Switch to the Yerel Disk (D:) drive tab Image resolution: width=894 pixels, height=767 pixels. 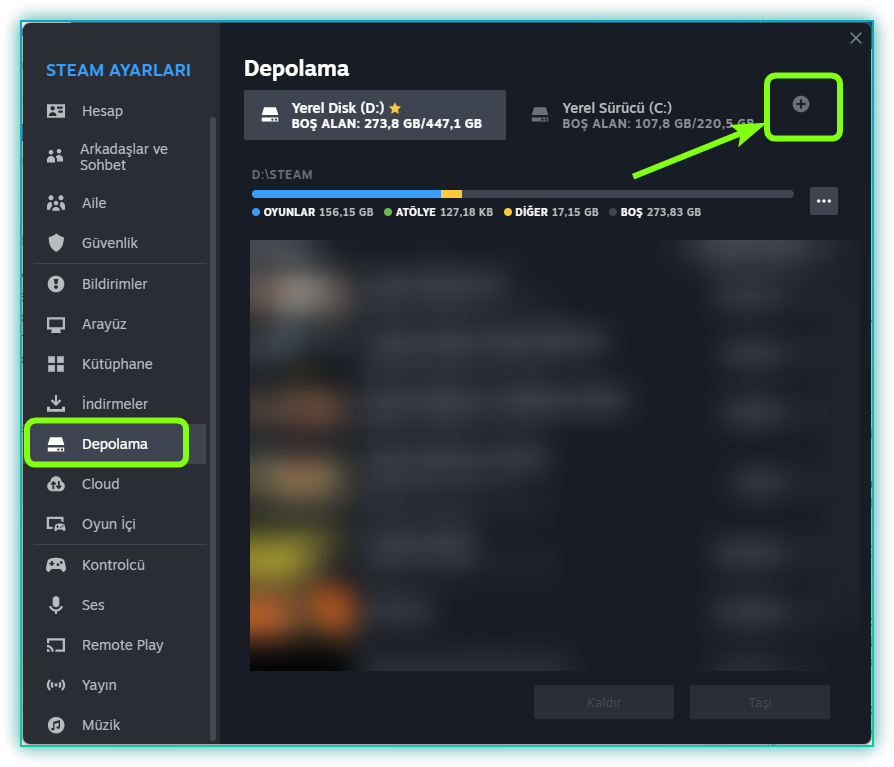tap(375, 115)
